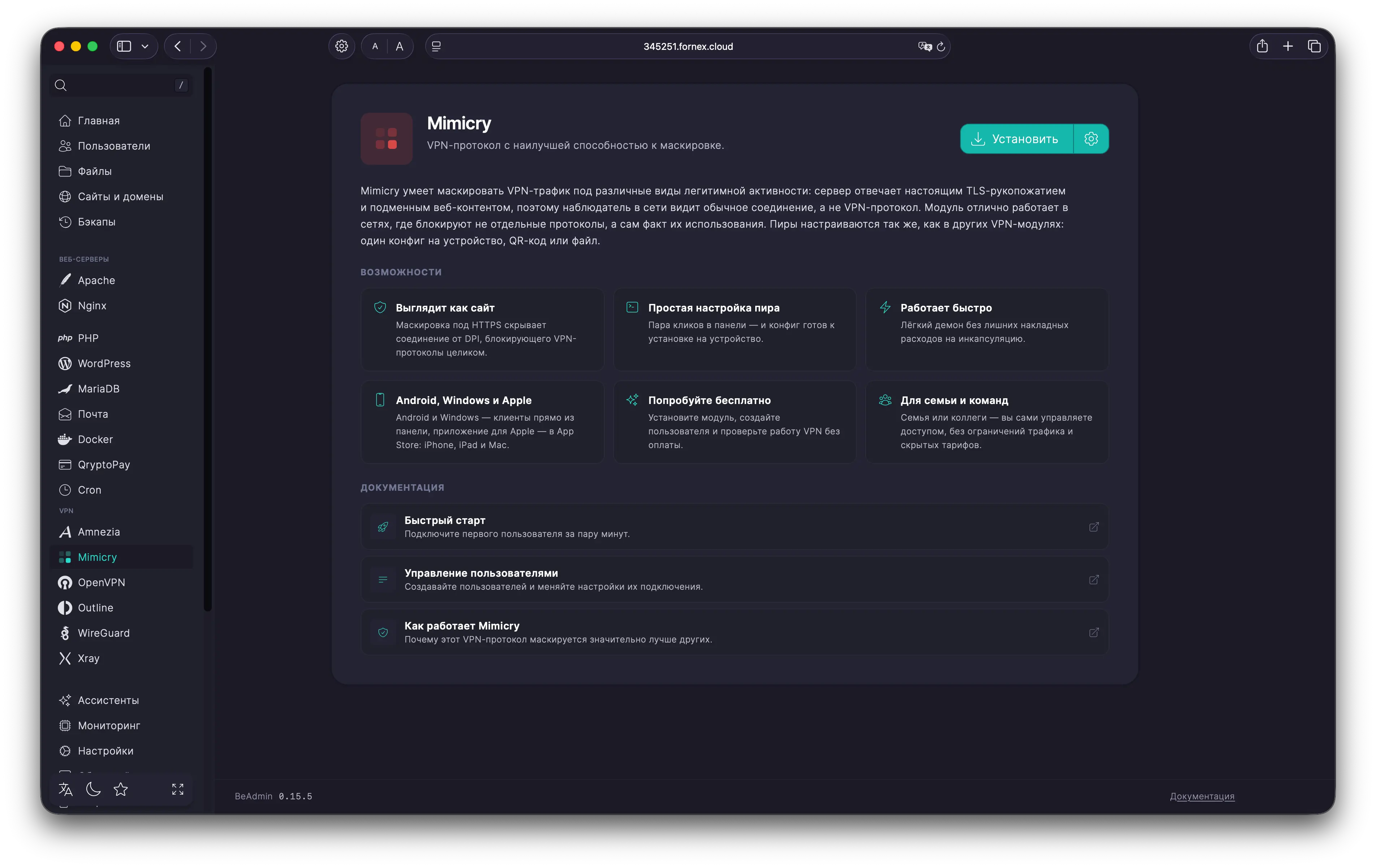Click the WireGuard logo icon
1376x868 pixels.
65,633
